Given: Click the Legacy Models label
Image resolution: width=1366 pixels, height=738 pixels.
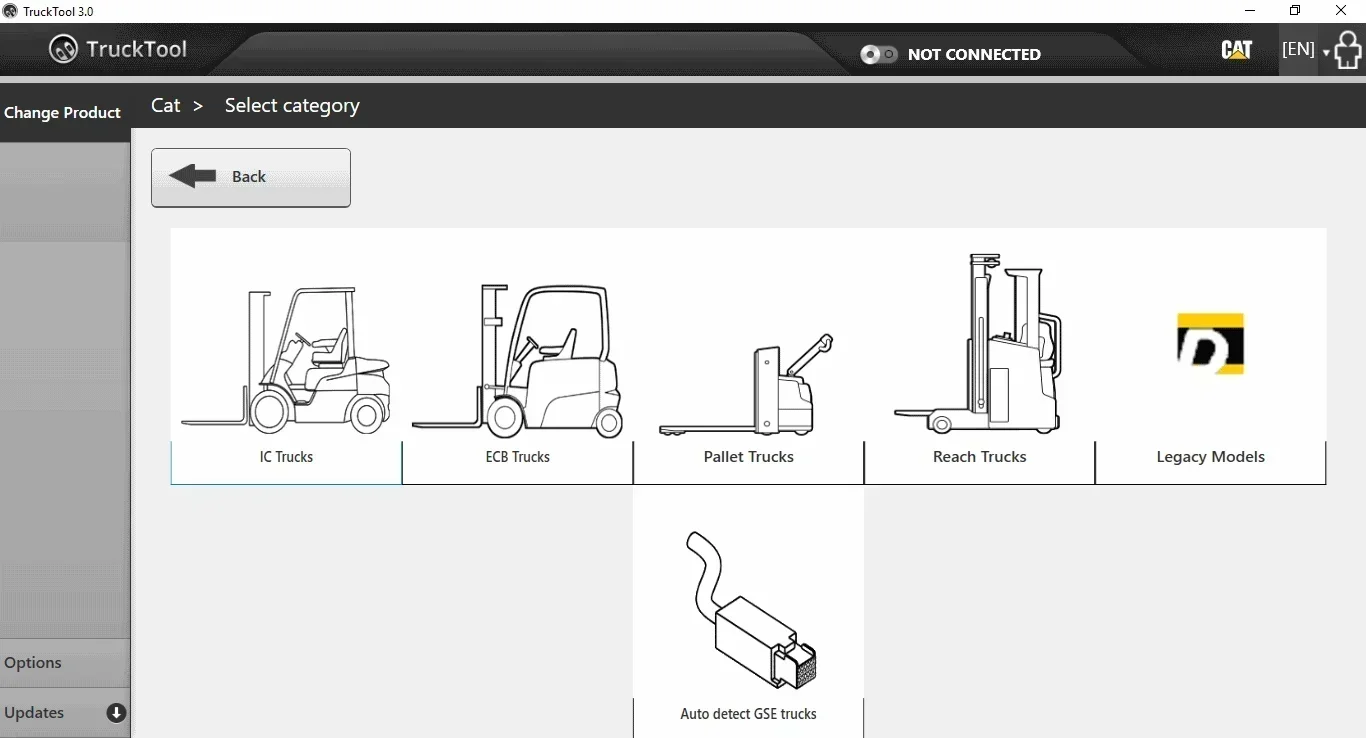Looking at the screenshot, I should pos(1211,457).
